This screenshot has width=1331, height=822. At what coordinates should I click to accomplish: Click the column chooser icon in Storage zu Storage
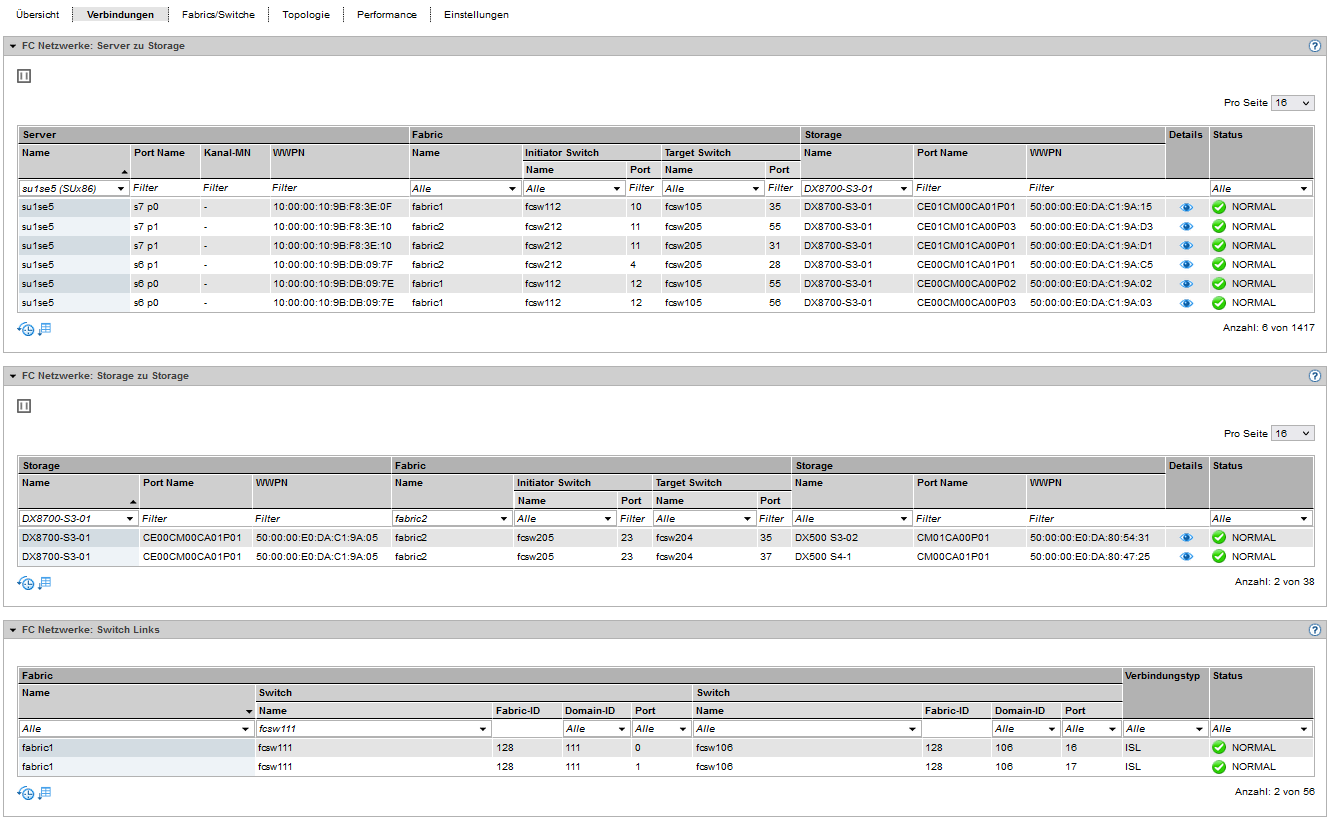(x=25, y=406)
